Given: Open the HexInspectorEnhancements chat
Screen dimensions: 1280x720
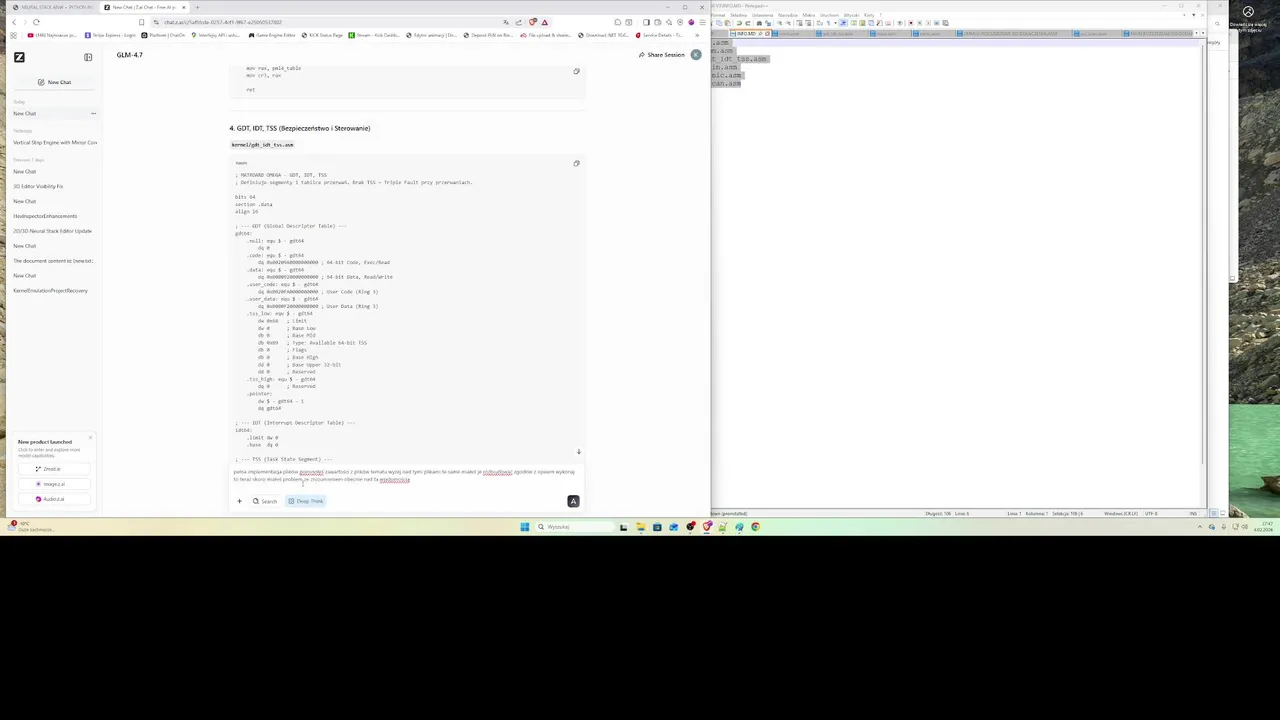Looking at the screenshot, I should coord(45,216).
